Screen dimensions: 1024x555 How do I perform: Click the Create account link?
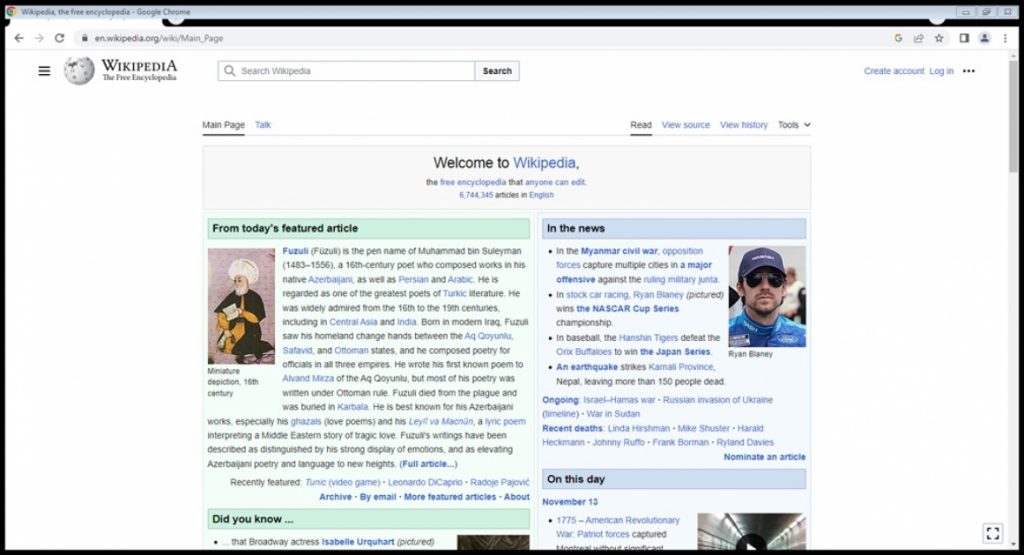[894, 71]
